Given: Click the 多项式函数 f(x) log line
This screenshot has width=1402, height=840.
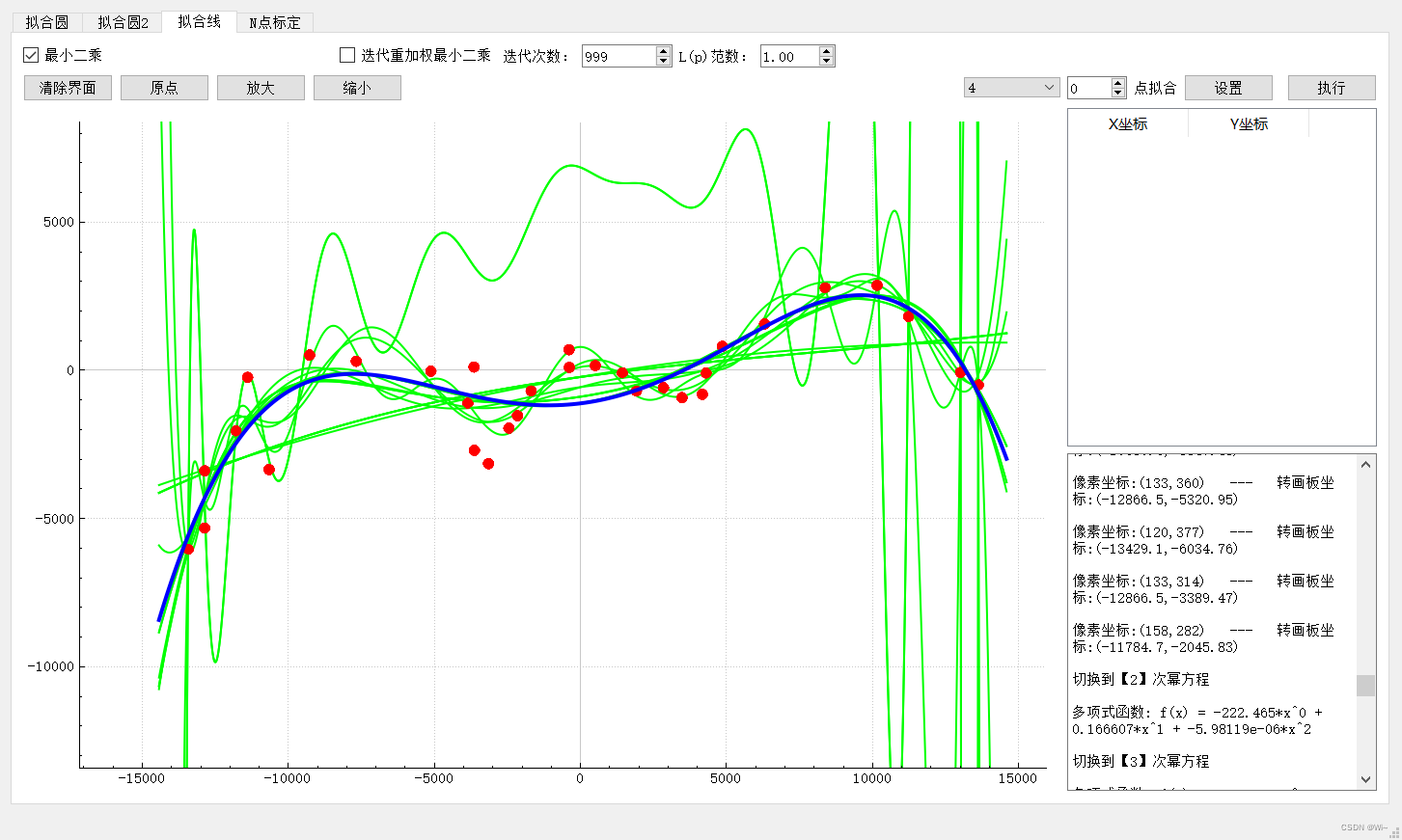Looking at the screenshot, I should tap(1196, 720).
